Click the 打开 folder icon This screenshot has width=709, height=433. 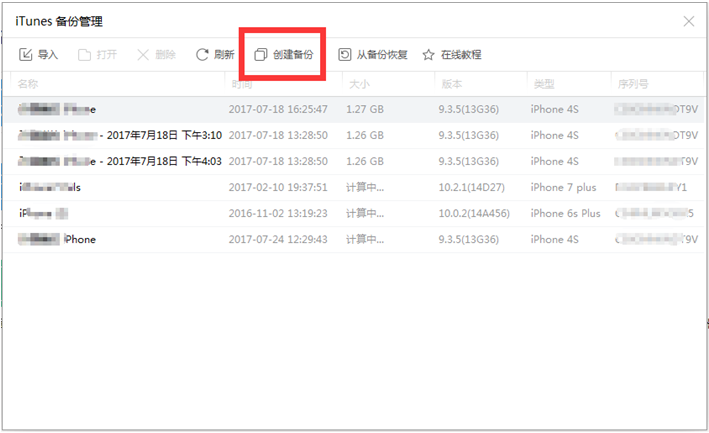click(x=84, y=55)
